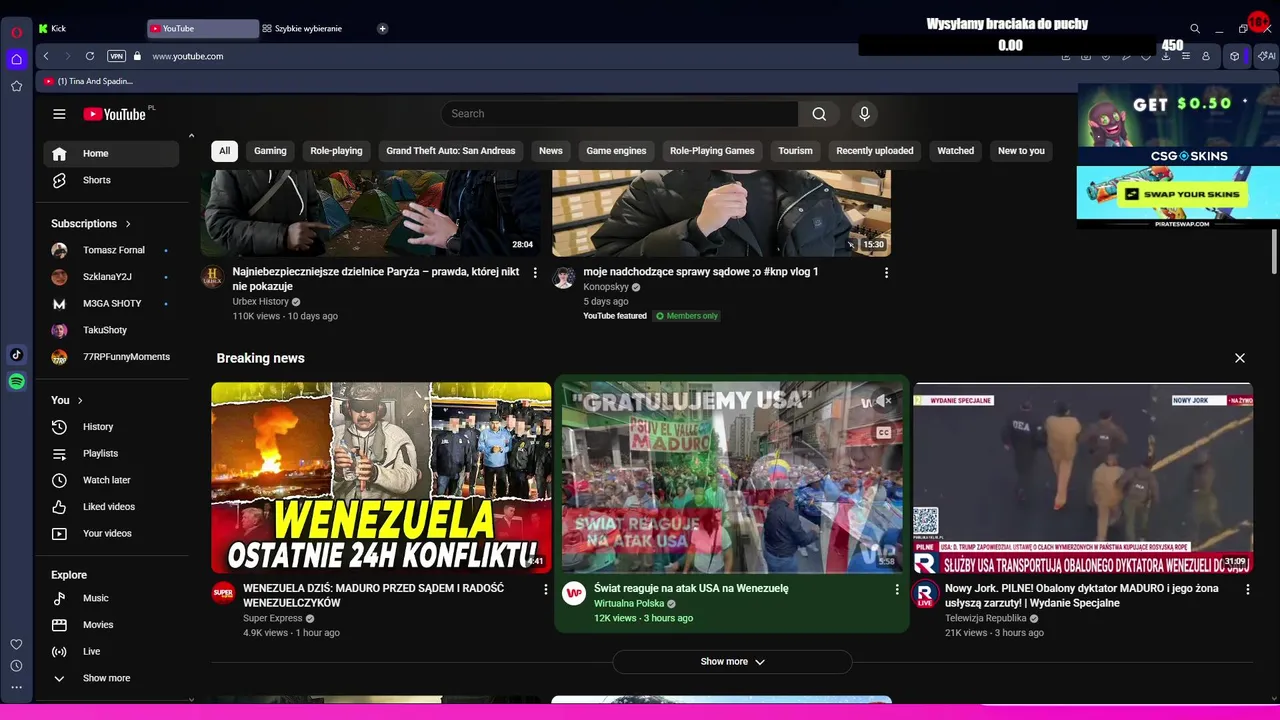Expand Show more under Breaking news
This screenshot has height=720, width=1280.
732,662
